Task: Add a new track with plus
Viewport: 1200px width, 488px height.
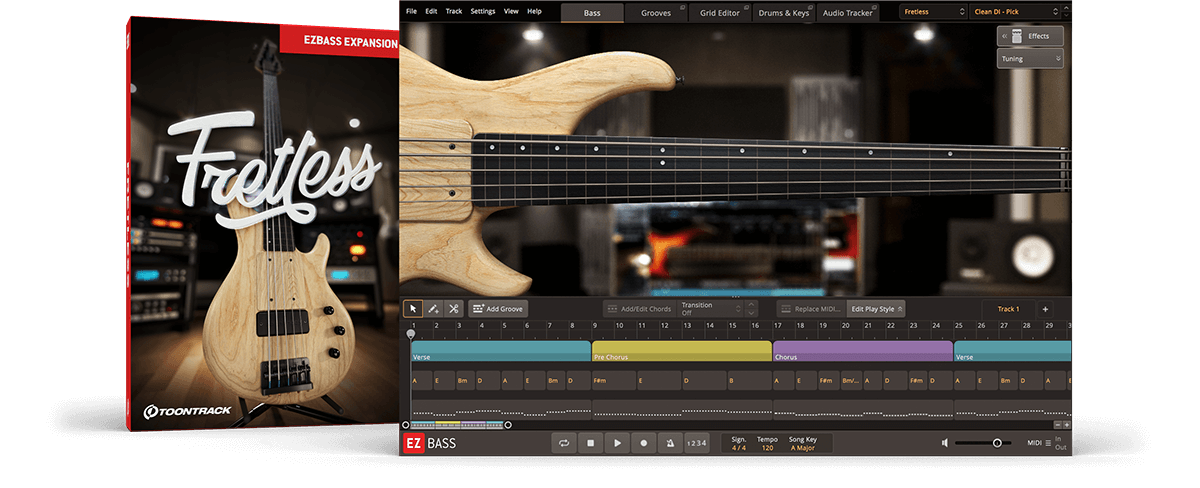Action: click(x=1045, y=309)
